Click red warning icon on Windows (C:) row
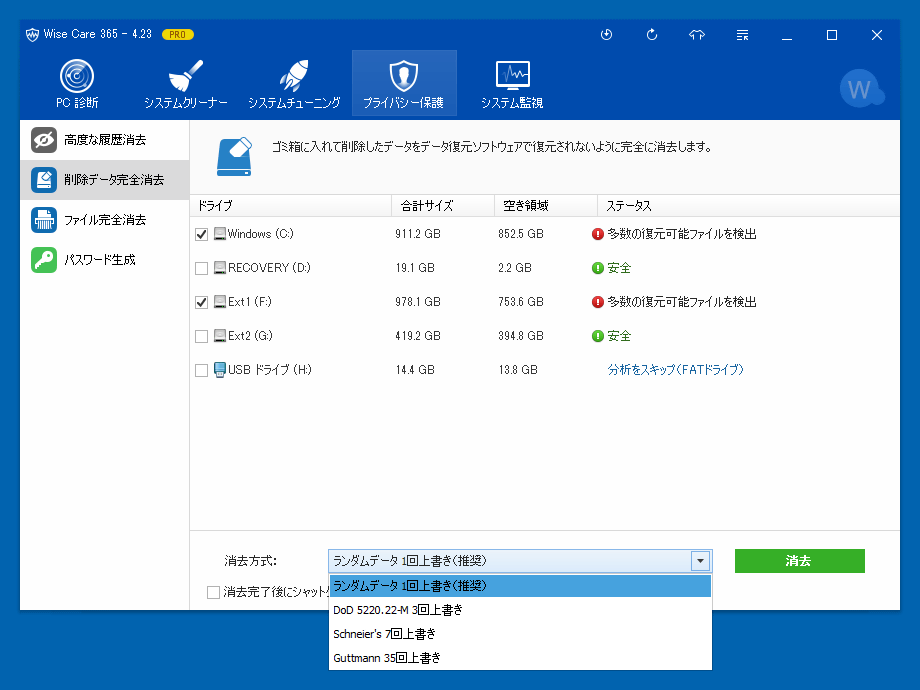920x690 pixels. click(598, 234)
